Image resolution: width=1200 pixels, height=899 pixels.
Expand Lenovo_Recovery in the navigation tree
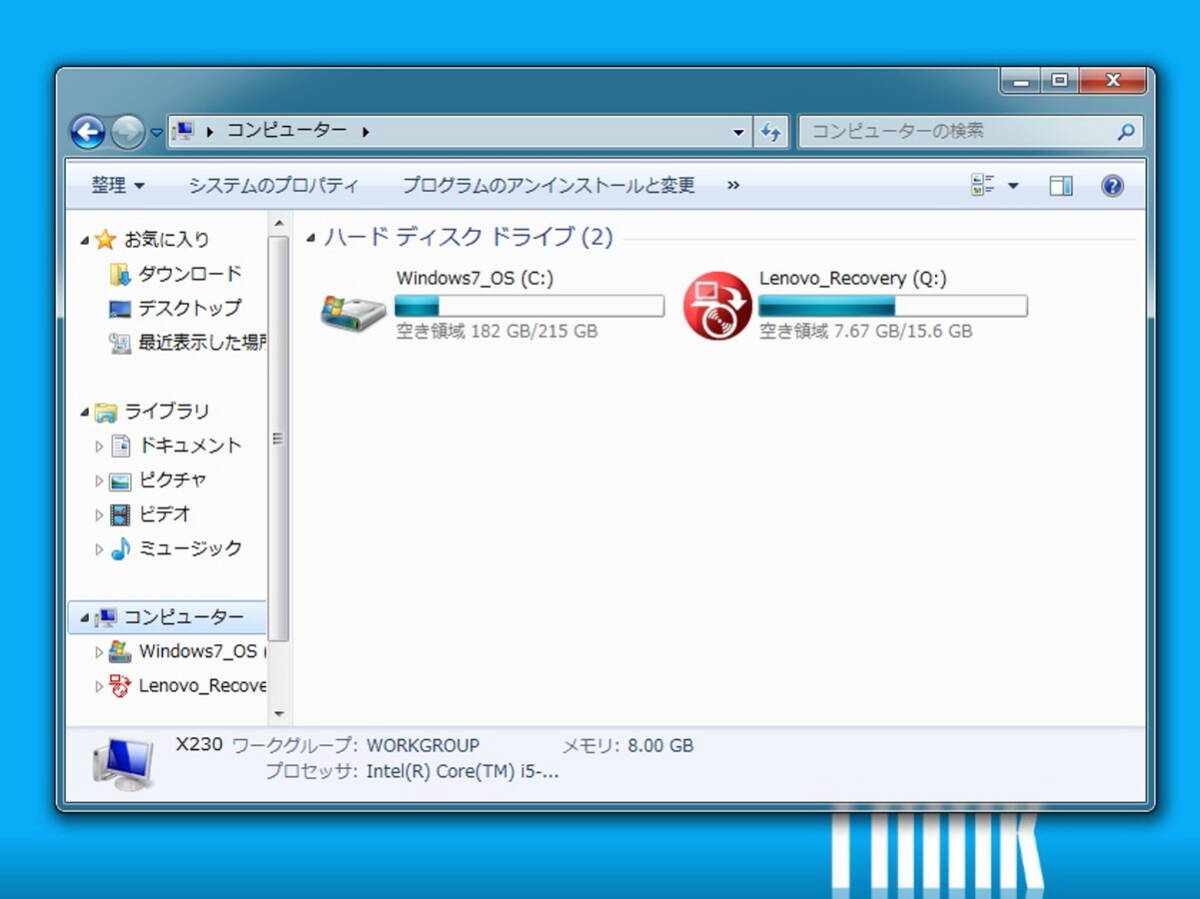pyautogui.click(x=99, y=686)
